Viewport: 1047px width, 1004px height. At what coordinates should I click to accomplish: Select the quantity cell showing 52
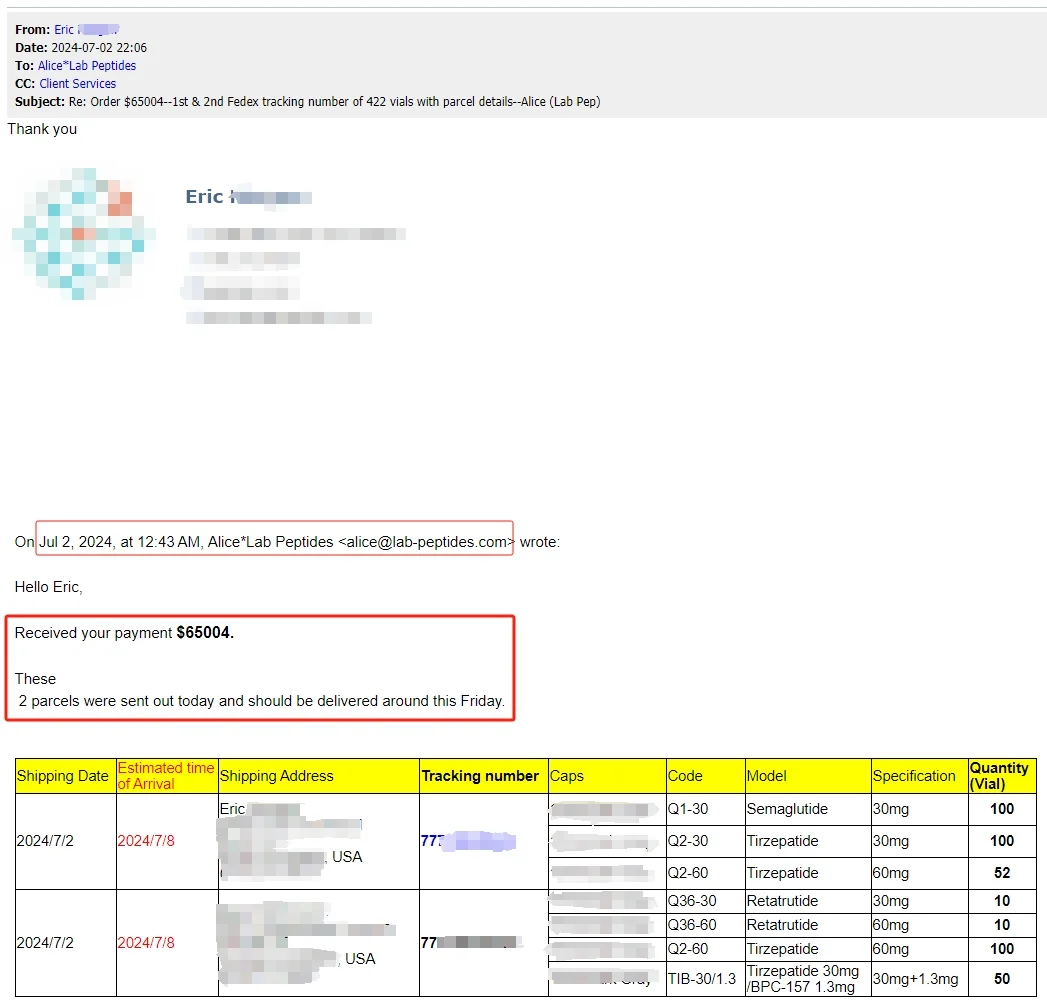(x=1002, y=873)
